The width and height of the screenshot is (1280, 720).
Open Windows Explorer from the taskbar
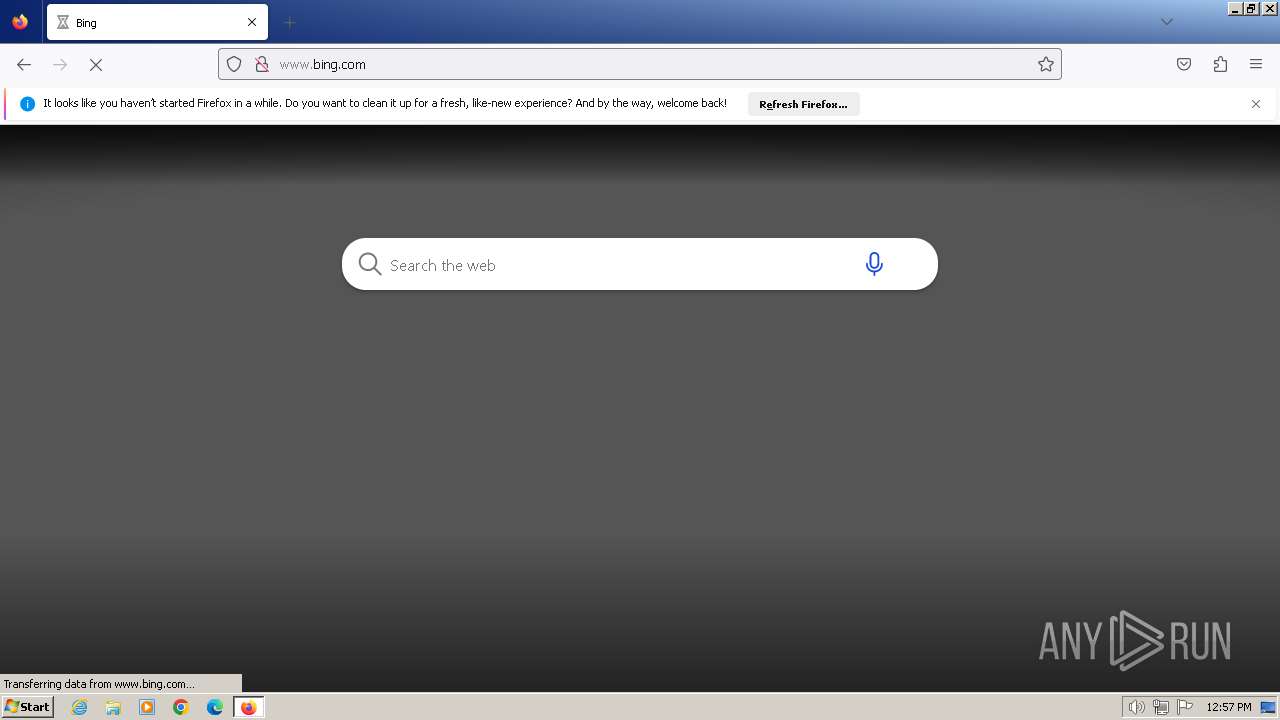click(x=113, y=707)
